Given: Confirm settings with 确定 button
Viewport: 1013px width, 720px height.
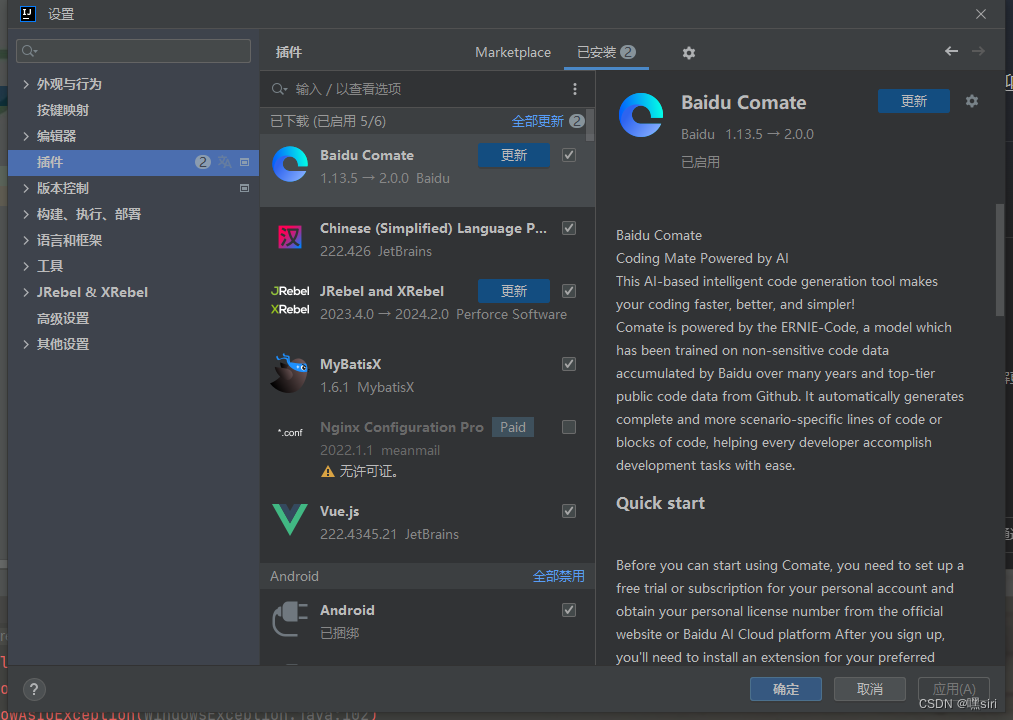Looking at the screenshot, I should 786,689.
